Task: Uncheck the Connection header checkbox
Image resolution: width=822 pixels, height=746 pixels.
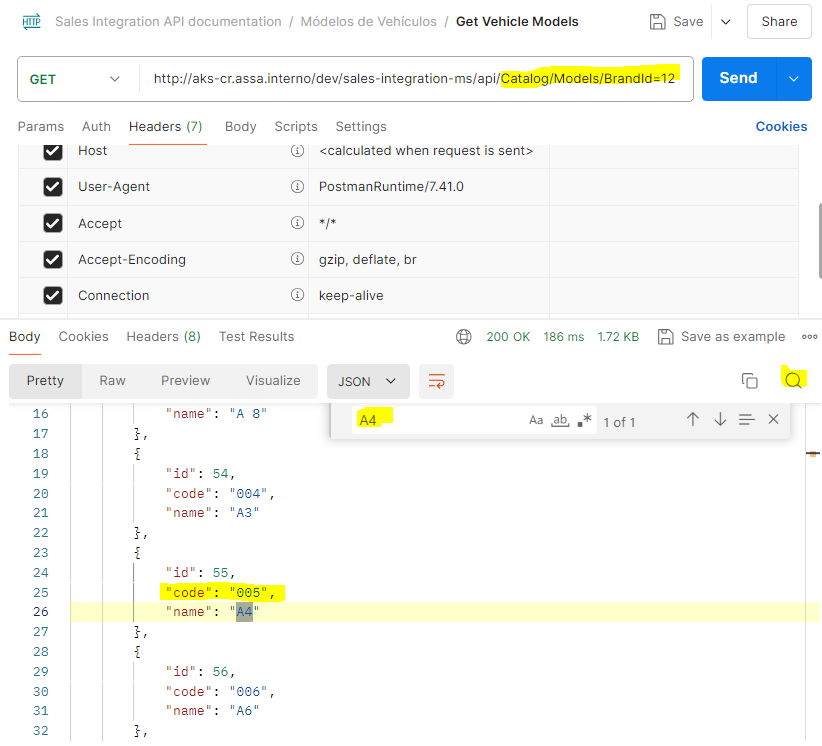Action: point(53,296)
